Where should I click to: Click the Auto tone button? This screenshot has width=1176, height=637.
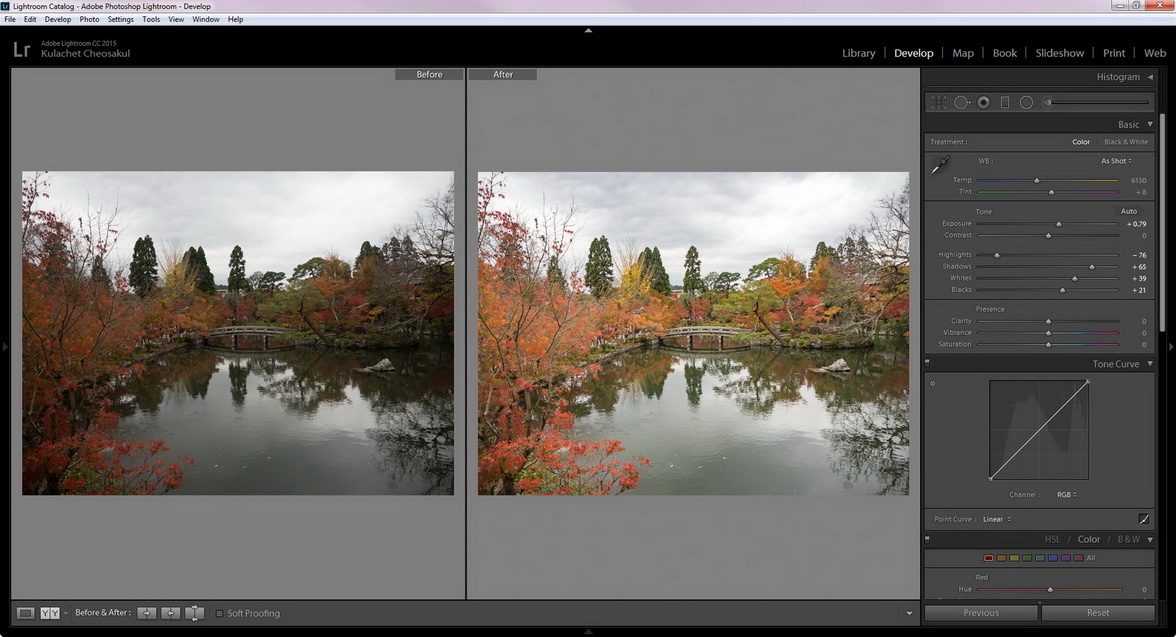click(1129, 211)
